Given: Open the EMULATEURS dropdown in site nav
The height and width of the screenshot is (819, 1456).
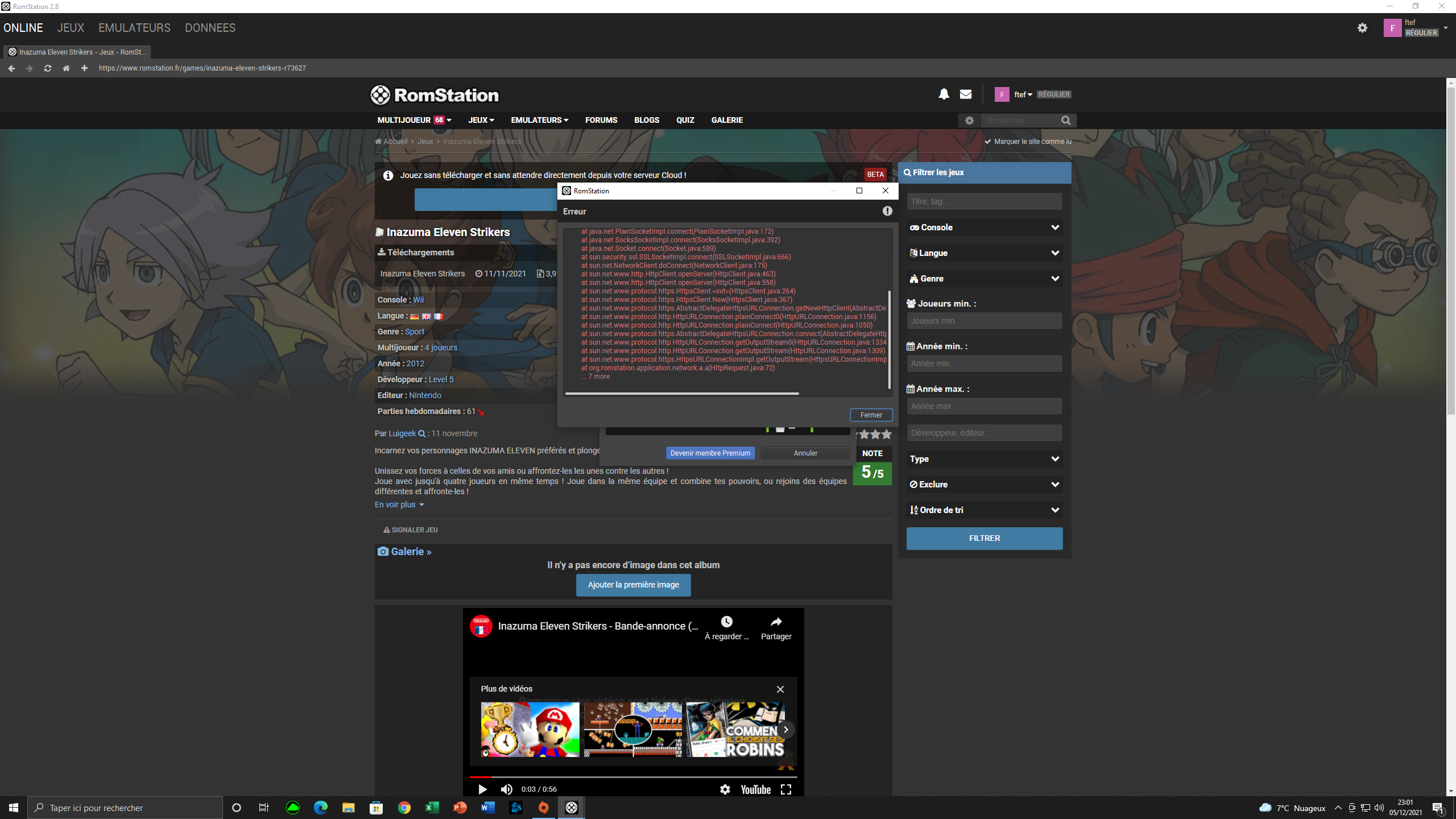Looking at the screenshot, I should point(539,120).
